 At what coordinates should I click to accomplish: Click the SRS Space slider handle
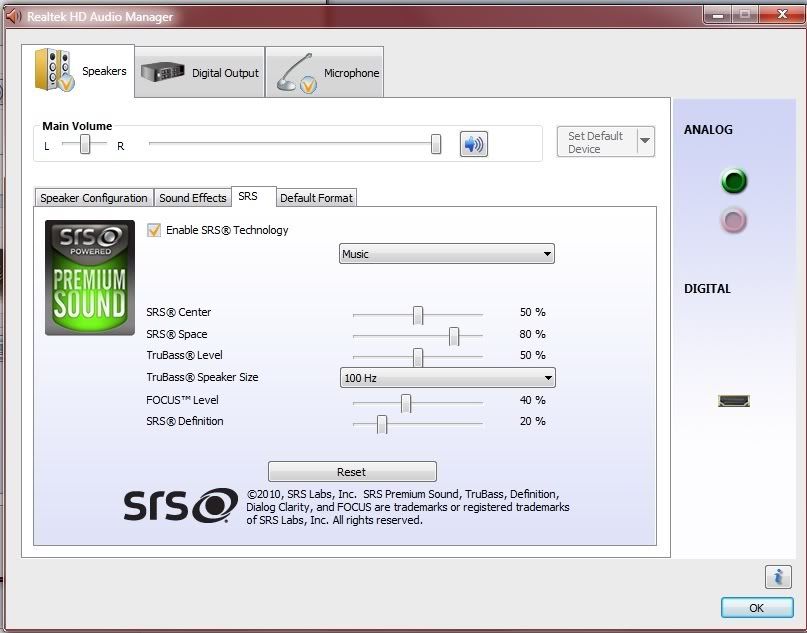click(454, 336)
